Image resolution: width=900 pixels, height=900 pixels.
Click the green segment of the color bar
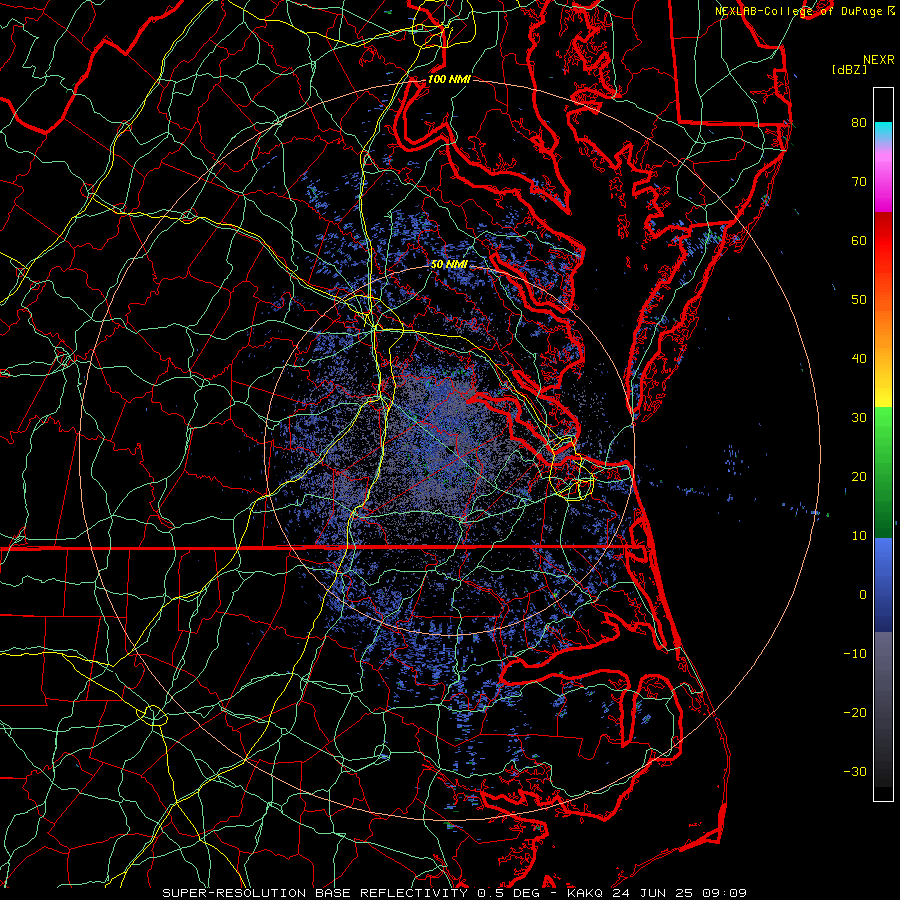coord(883,472)
